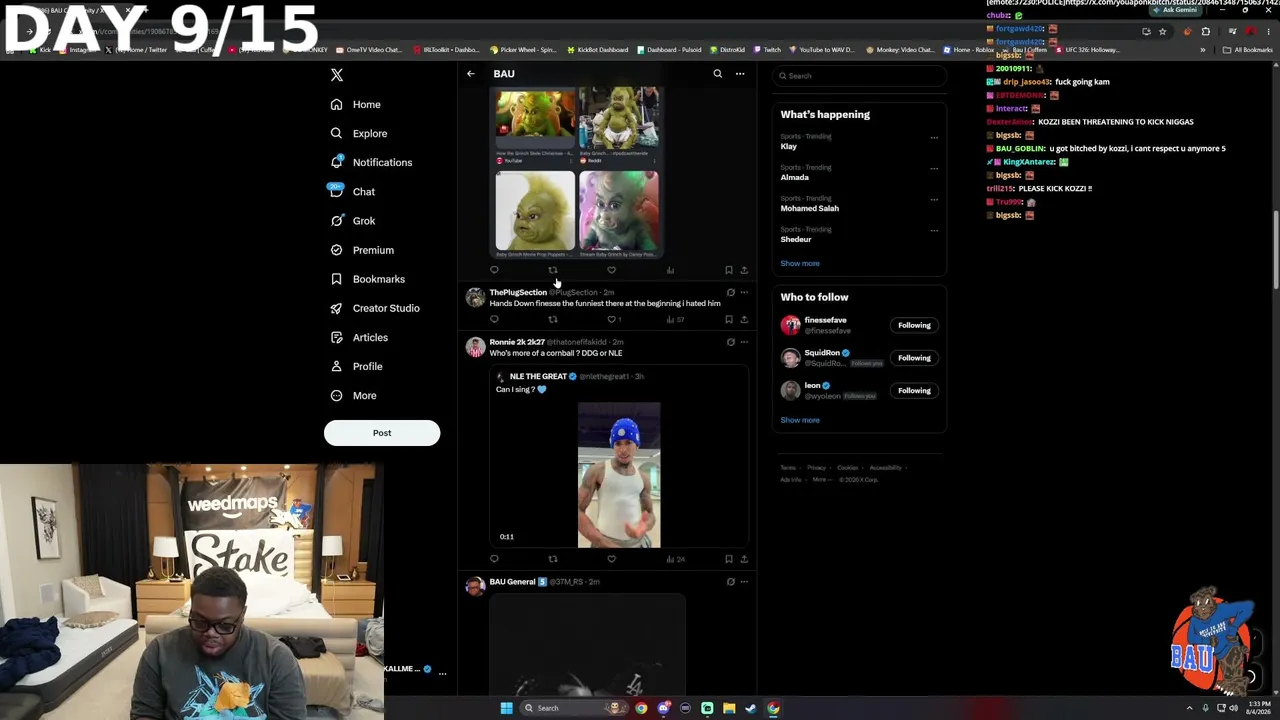Search within the BAU community

tap(717, 74)
